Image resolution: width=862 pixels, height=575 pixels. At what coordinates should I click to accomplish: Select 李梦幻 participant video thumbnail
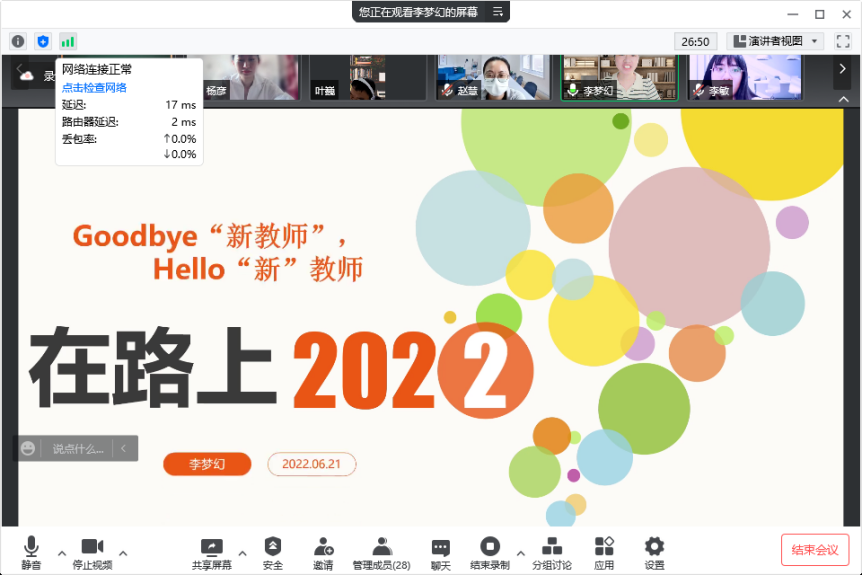pos(619,77)
